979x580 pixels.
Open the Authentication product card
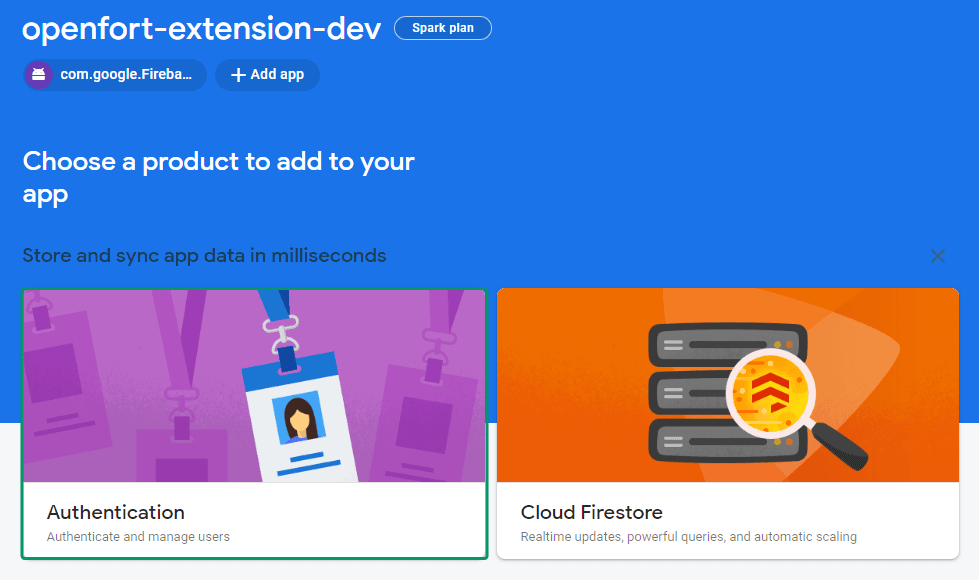tap(253, 420)
